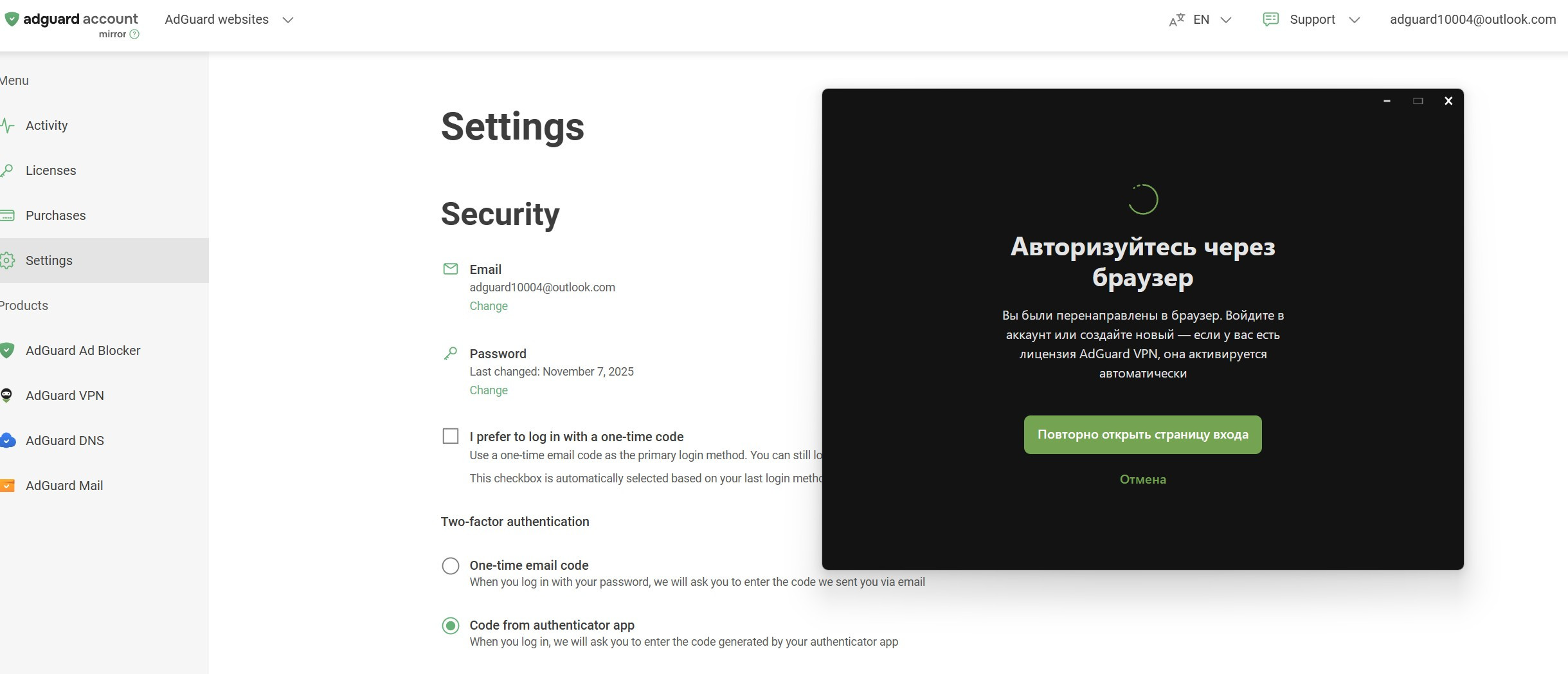Screen dimensions: 1568x674
Task: Select One-time email code radio option
Action: 451,565
